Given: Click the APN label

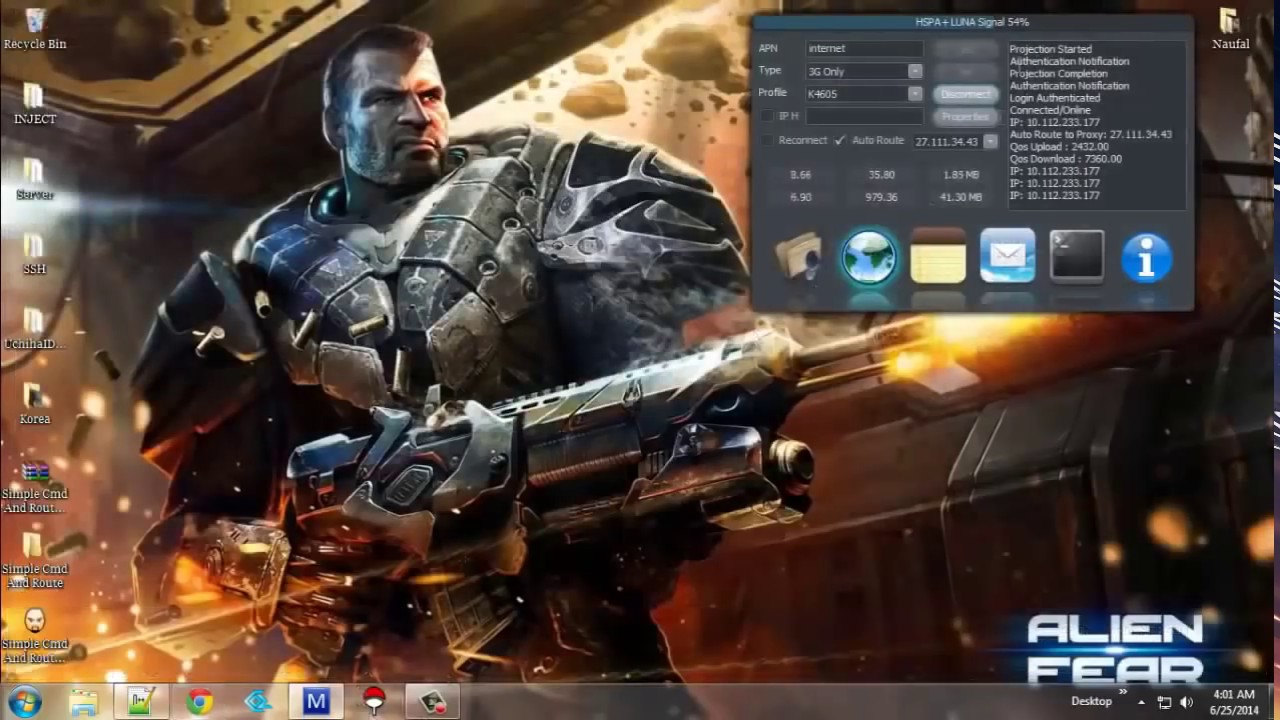Looking at the screenshot, I should coord(768,48).
